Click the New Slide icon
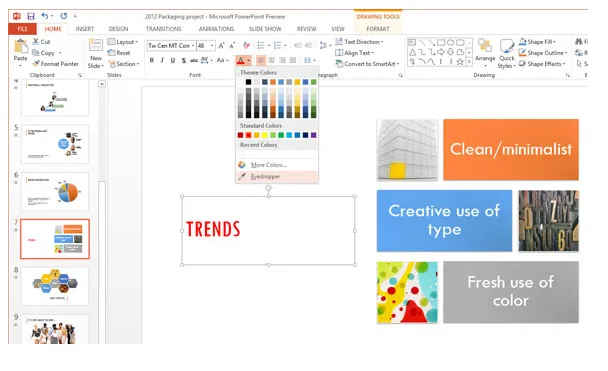The height and width of the screenshot is (371, 608). 95,46
